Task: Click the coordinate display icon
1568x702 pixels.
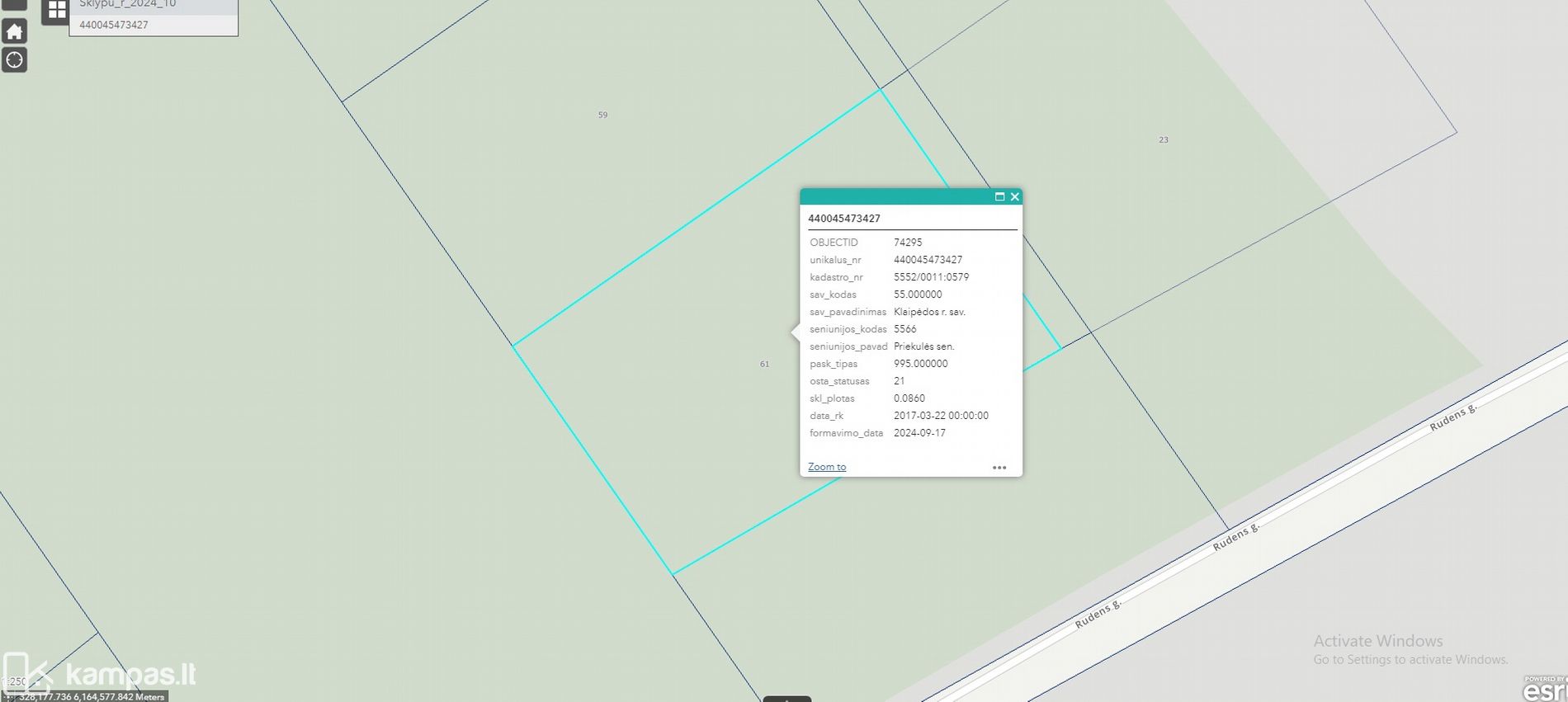Action: pyautogui.click(x=9, y=697)
